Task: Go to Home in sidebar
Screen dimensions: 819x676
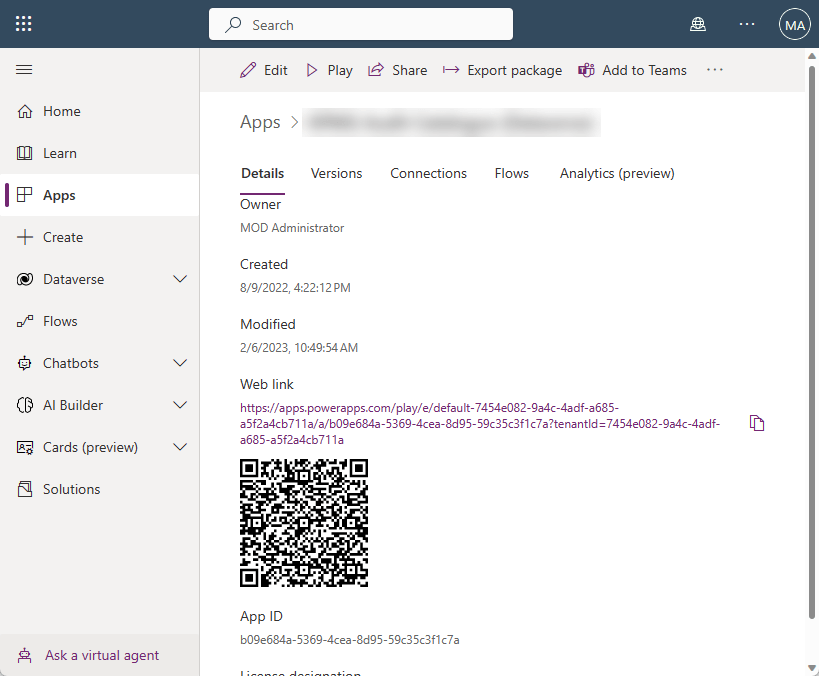Action: 99,111
